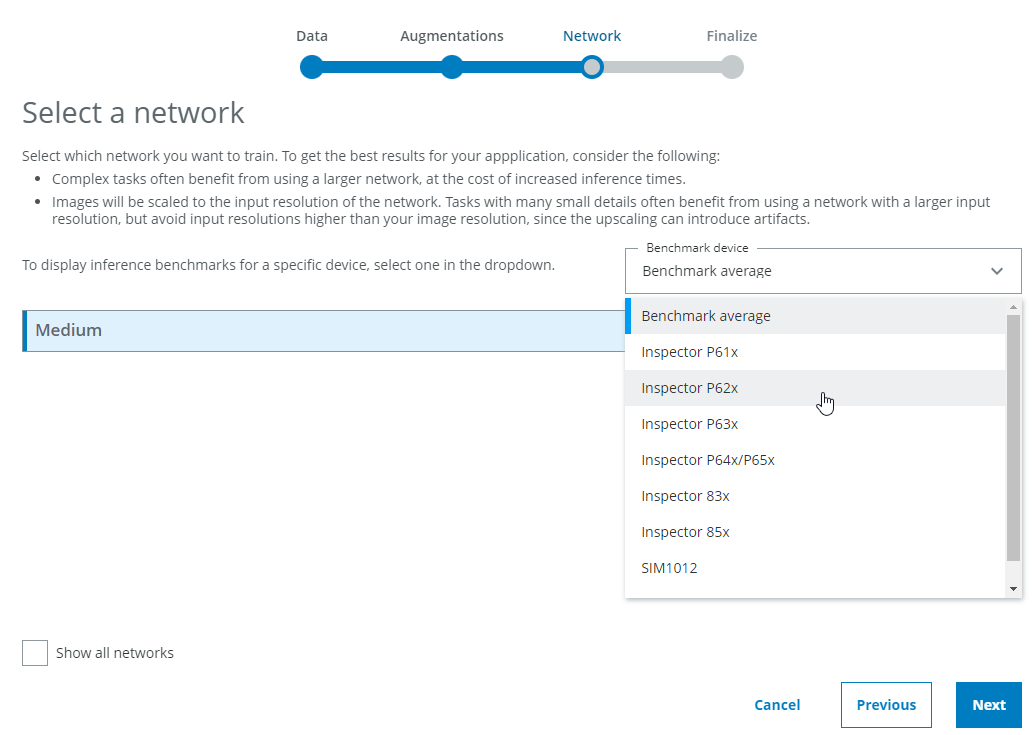Screen dimensions: 1032x735
Task: Select Benchmark average option
Action: coord(706,316)
